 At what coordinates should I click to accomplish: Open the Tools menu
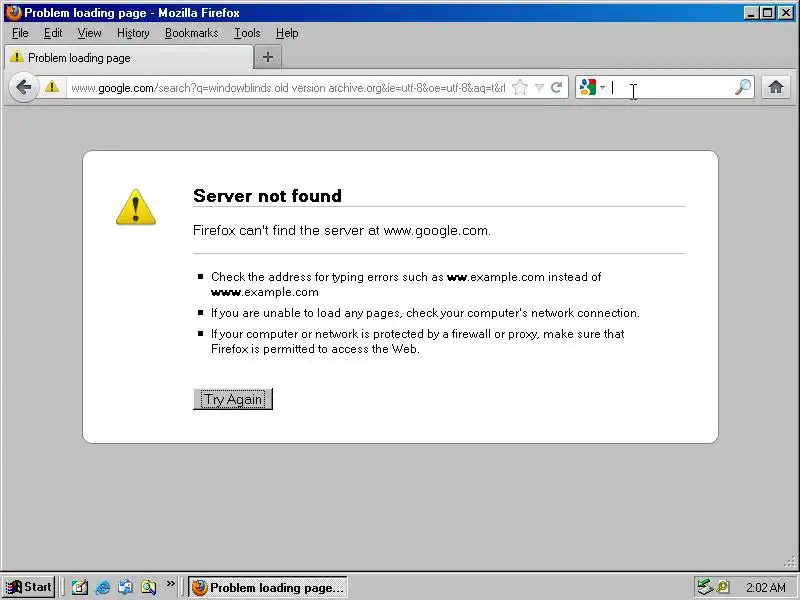click(x=247, y=33)
